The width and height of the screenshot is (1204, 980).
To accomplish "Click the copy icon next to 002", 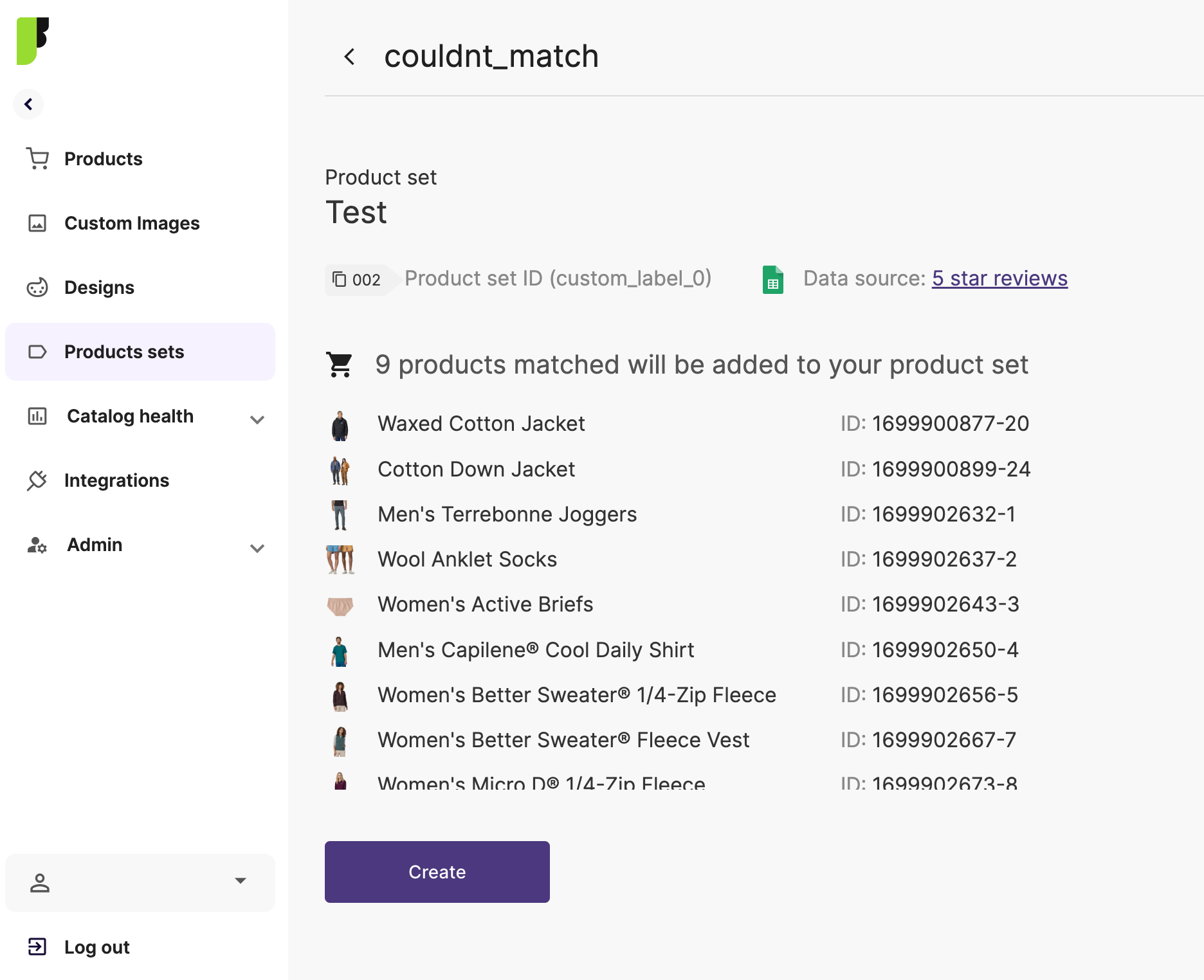I will click(339, 279).
